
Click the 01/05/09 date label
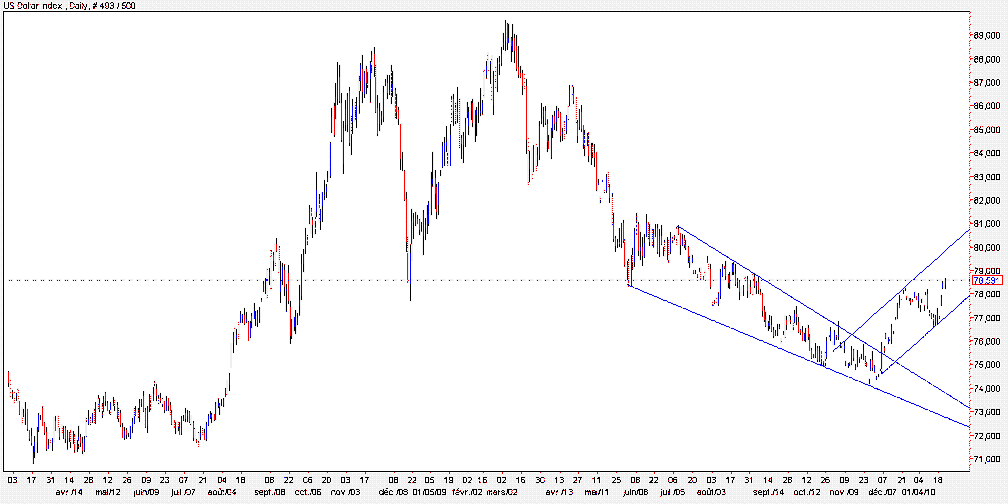coord(429,492)
